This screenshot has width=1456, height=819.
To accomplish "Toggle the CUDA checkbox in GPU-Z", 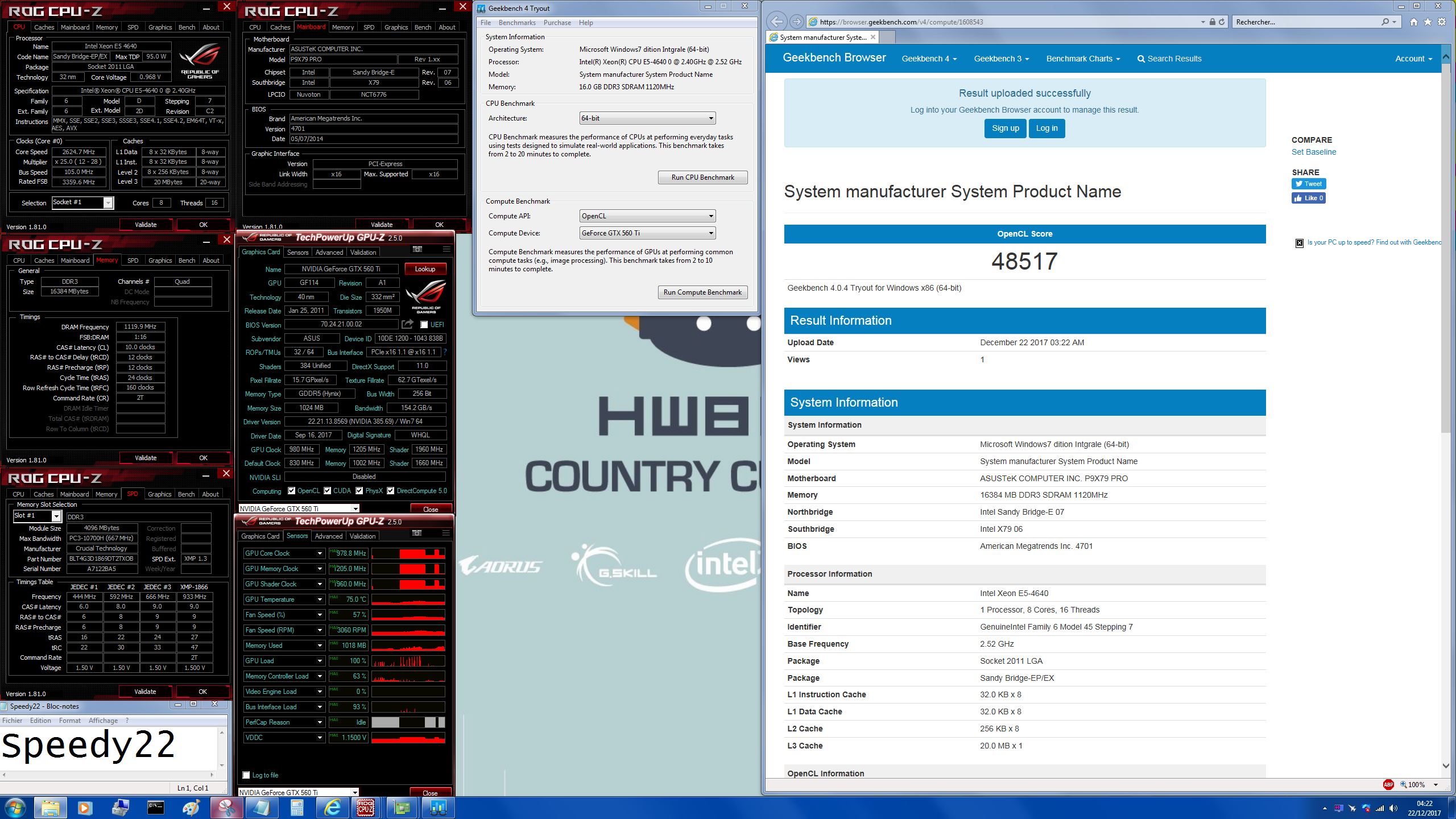I will point(328,491).
